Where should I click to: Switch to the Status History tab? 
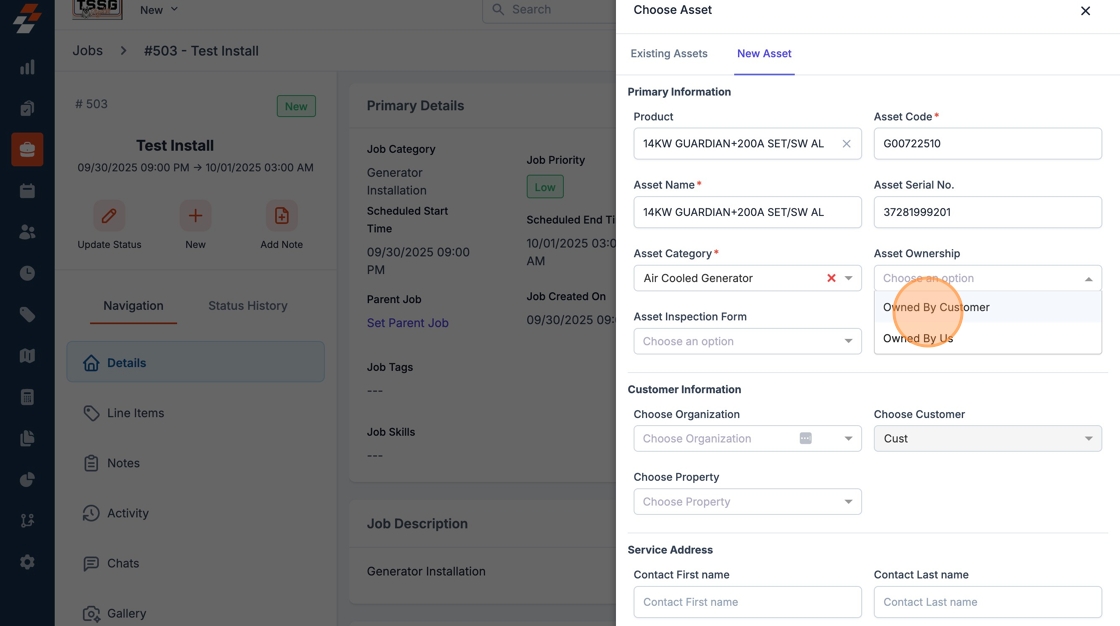tap(247, 306)
